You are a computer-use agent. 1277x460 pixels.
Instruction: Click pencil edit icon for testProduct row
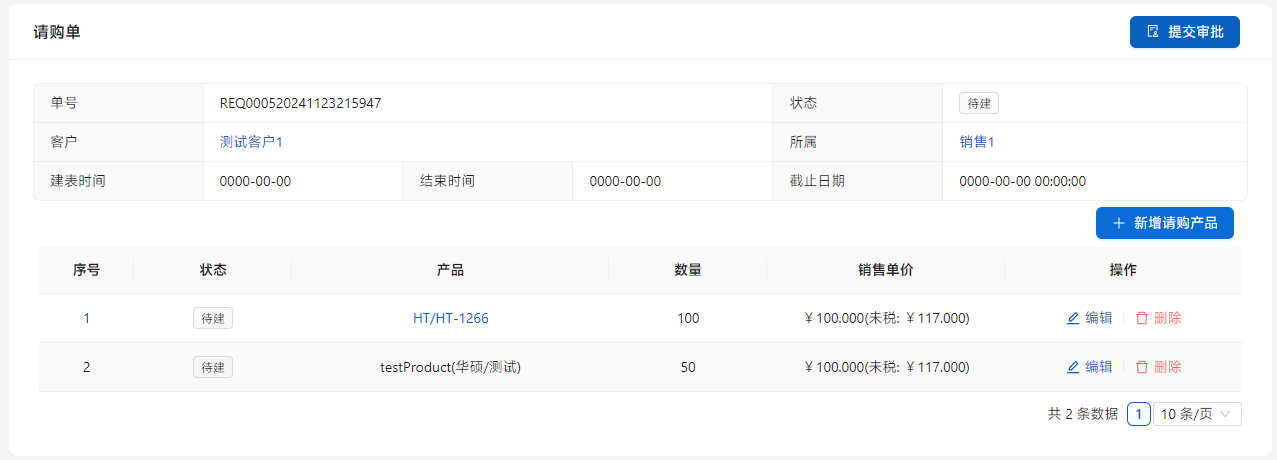(x=1073, y=367)
